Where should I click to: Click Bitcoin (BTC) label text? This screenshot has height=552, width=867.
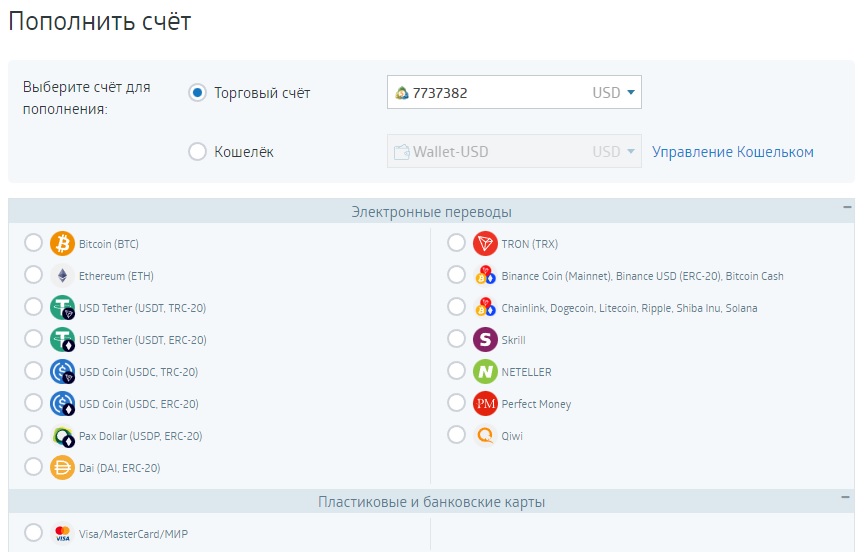(x=109, y=244)
